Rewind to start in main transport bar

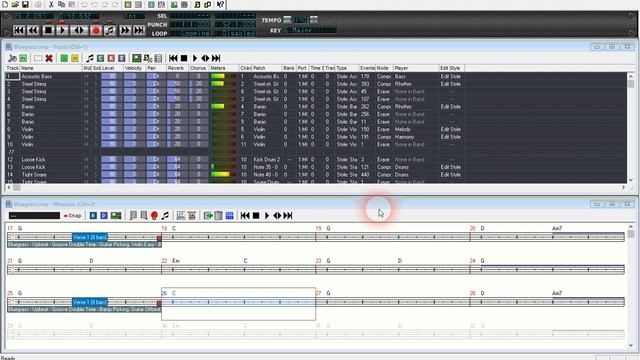pyautogui.click(x=19, y=30)
